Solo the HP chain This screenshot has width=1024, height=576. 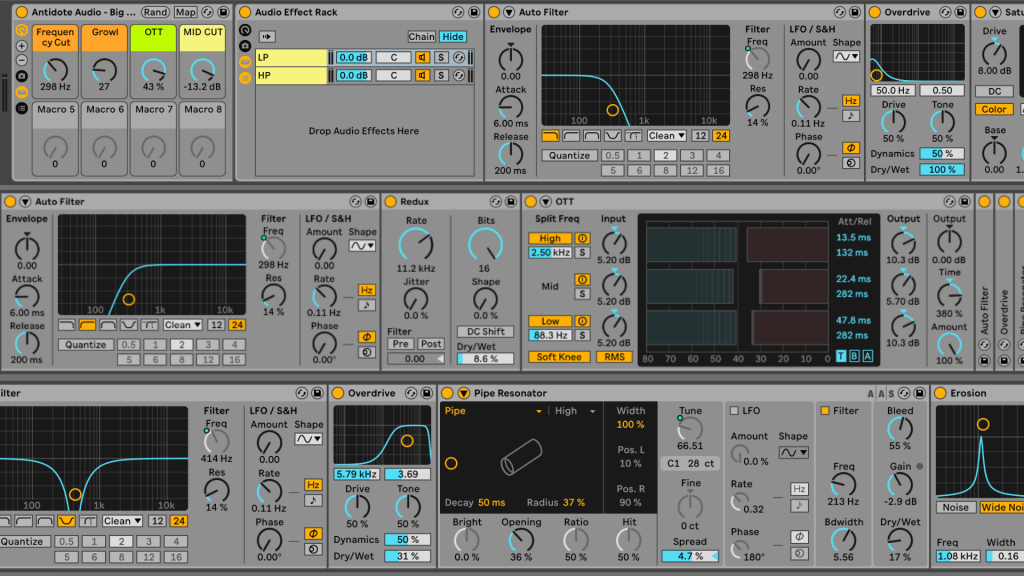tap(440, 75)
